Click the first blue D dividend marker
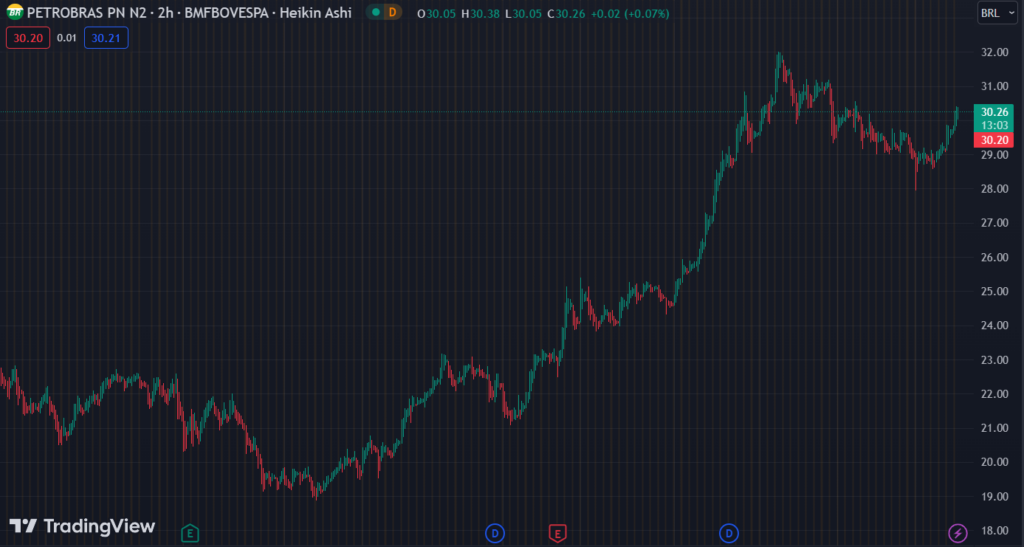The image size is (1024, 547). tap(495, 533)
